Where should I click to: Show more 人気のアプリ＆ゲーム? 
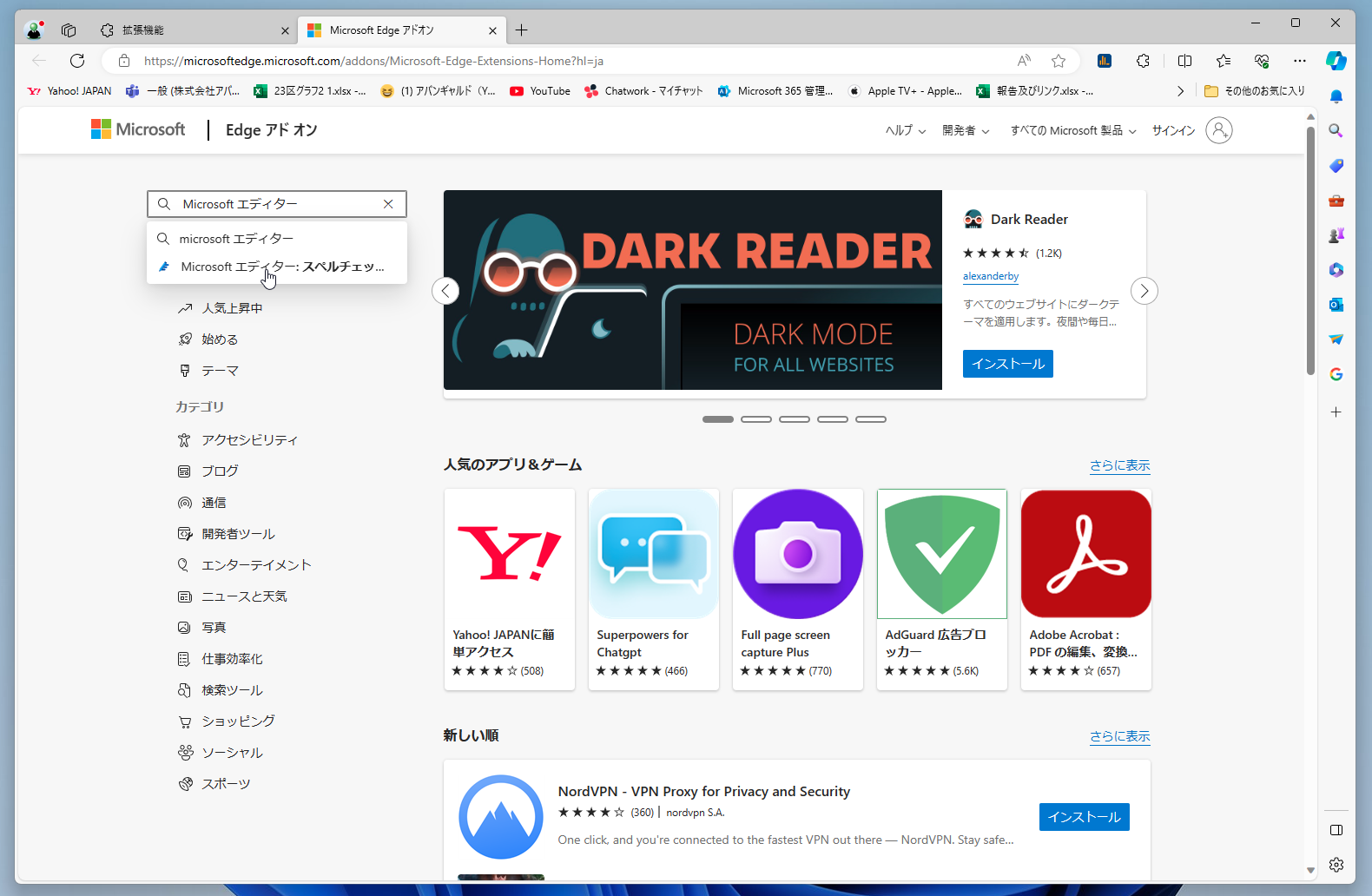click(1120, 465)
